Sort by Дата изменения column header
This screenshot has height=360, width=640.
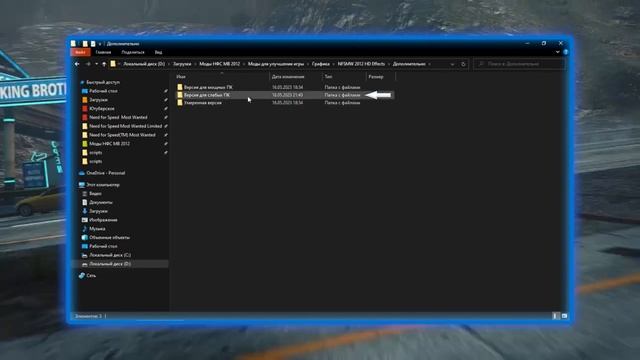coord(288,77)
